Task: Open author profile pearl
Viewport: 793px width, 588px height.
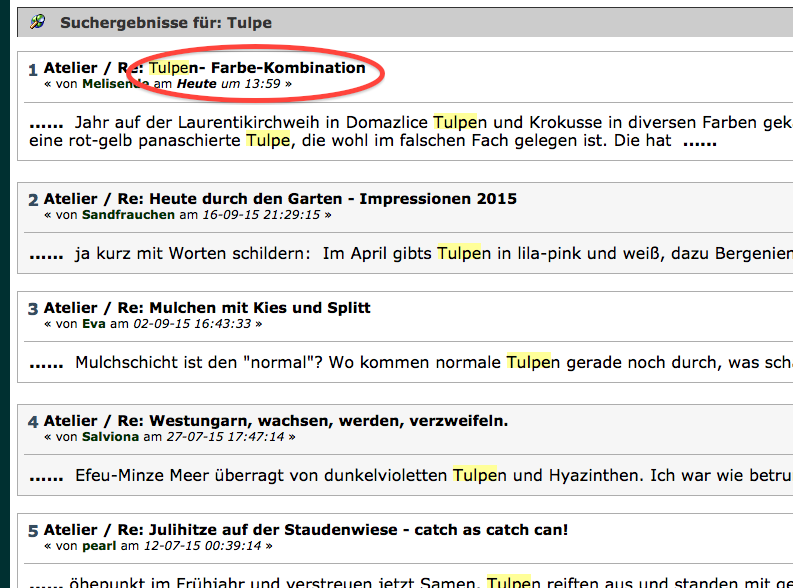Action: click(98, 546)
